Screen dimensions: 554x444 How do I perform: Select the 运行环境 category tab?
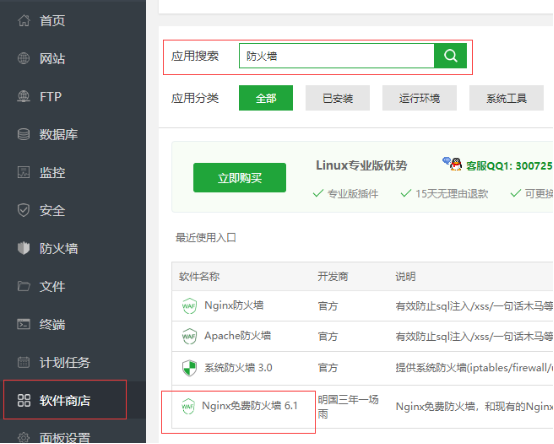[419, 98]
